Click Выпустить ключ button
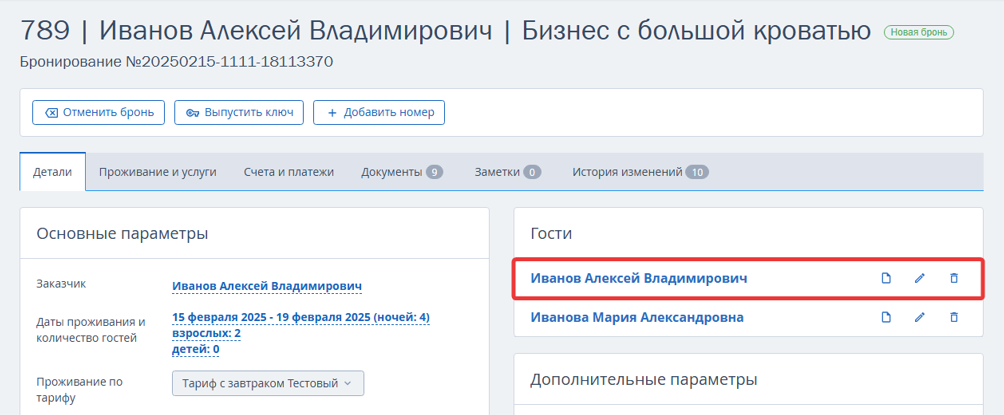1004x415 pixels. pos(239,113)
